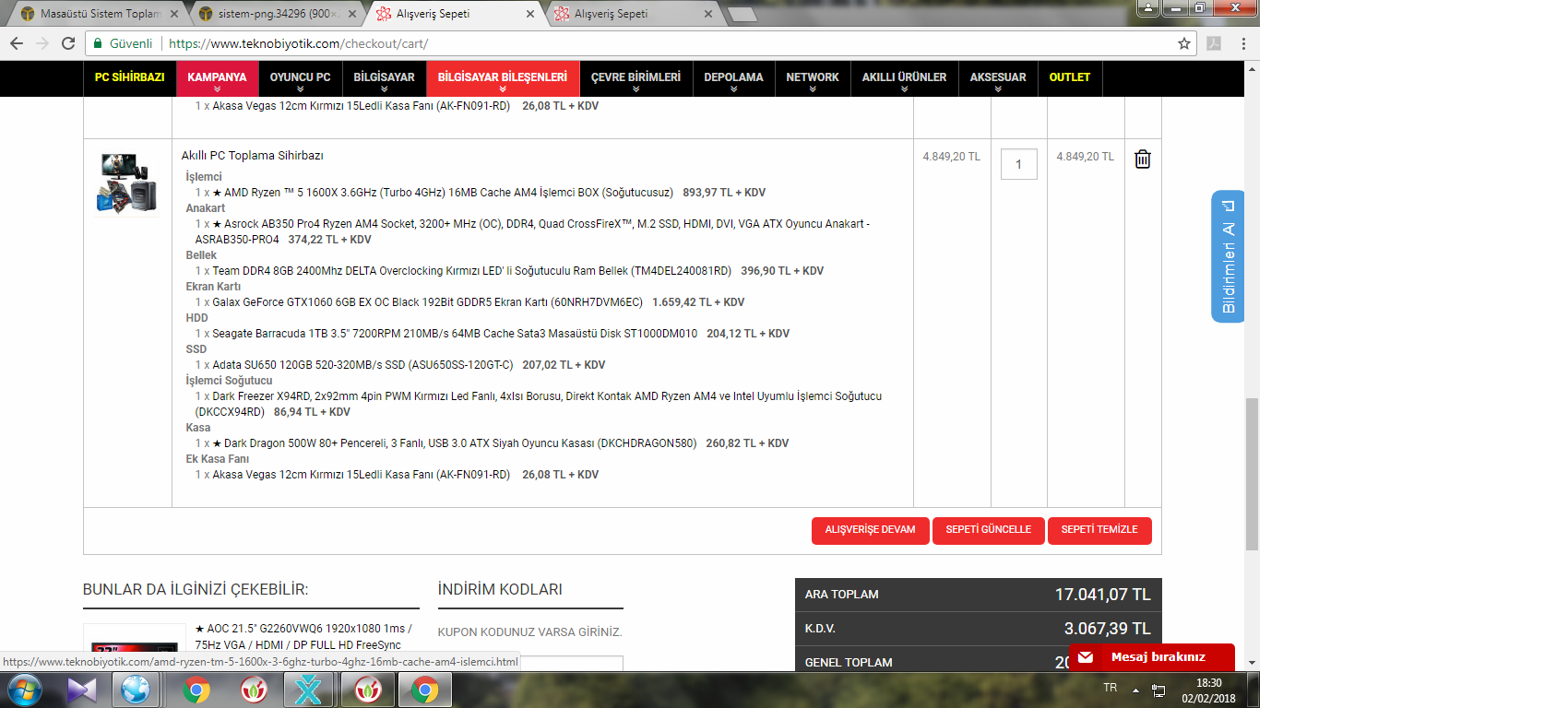
Task: Click the quantity field of the cart item
Action: click(1018, 164)
